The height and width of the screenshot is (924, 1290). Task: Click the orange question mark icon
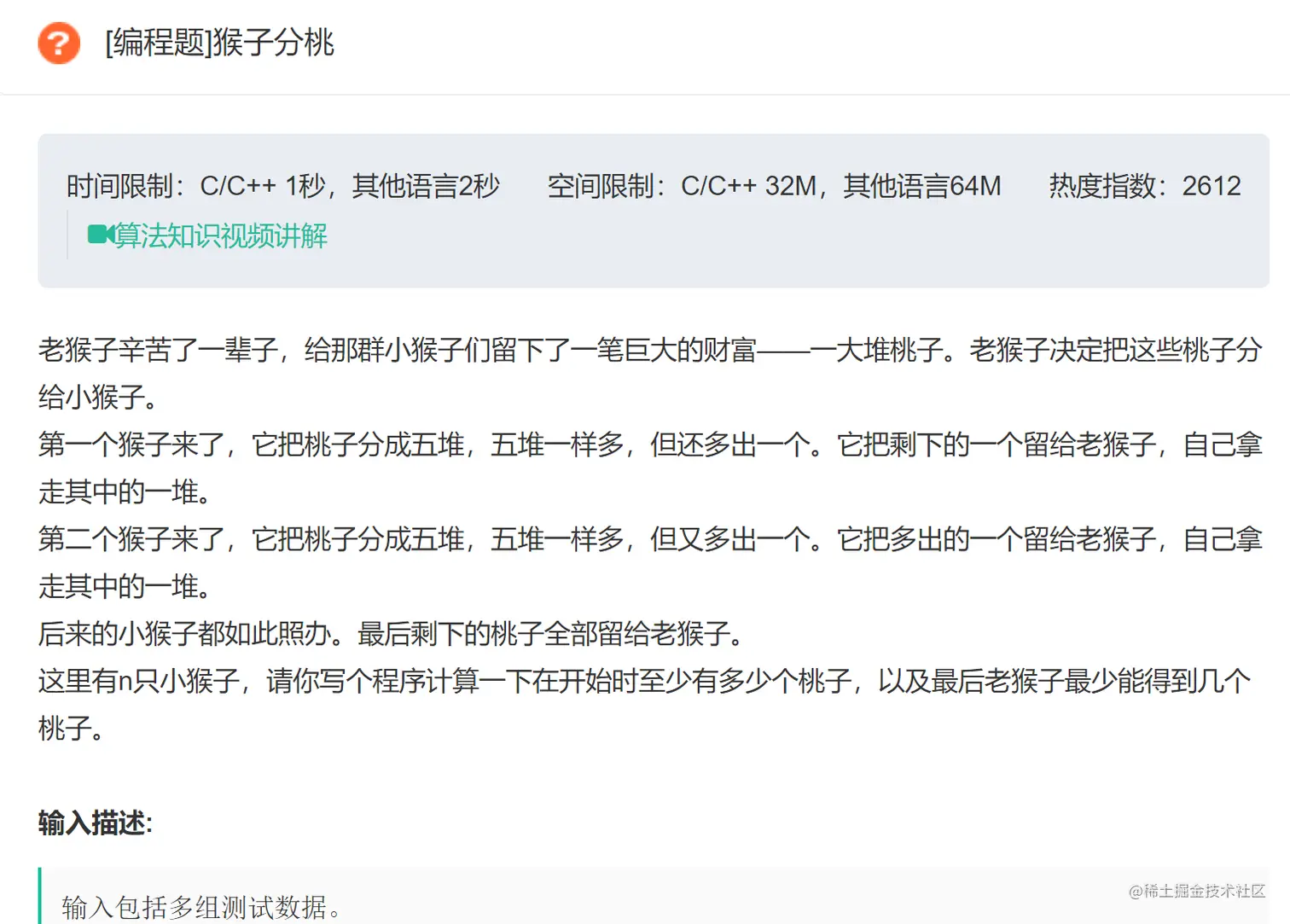pyautogui.click(x=59, y=43)
